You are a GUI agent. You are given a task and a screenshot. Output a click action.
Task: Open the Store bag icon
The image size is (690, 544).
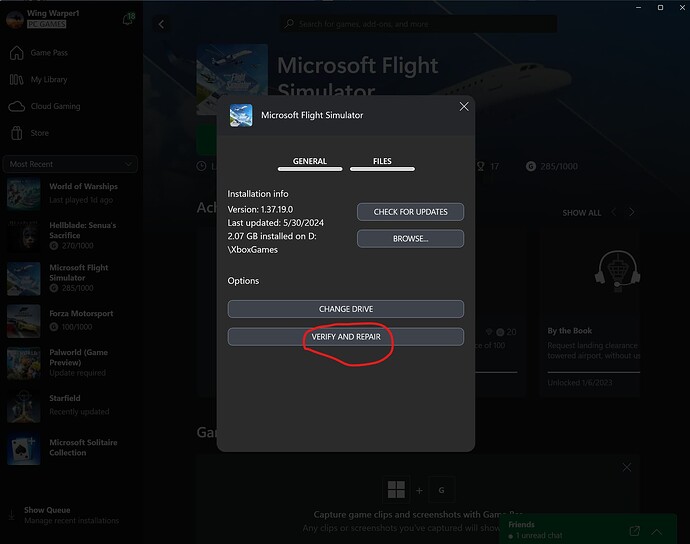(17, 133)
